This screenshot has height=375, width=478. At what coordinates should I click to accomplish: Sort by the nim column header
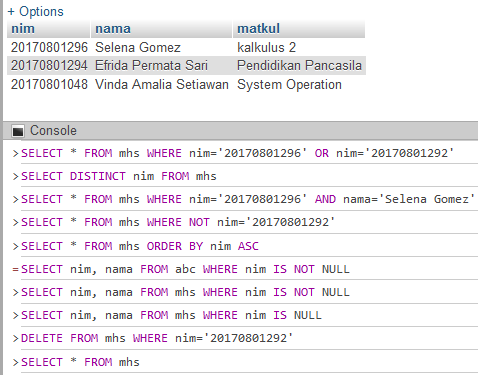click(23, 29)
